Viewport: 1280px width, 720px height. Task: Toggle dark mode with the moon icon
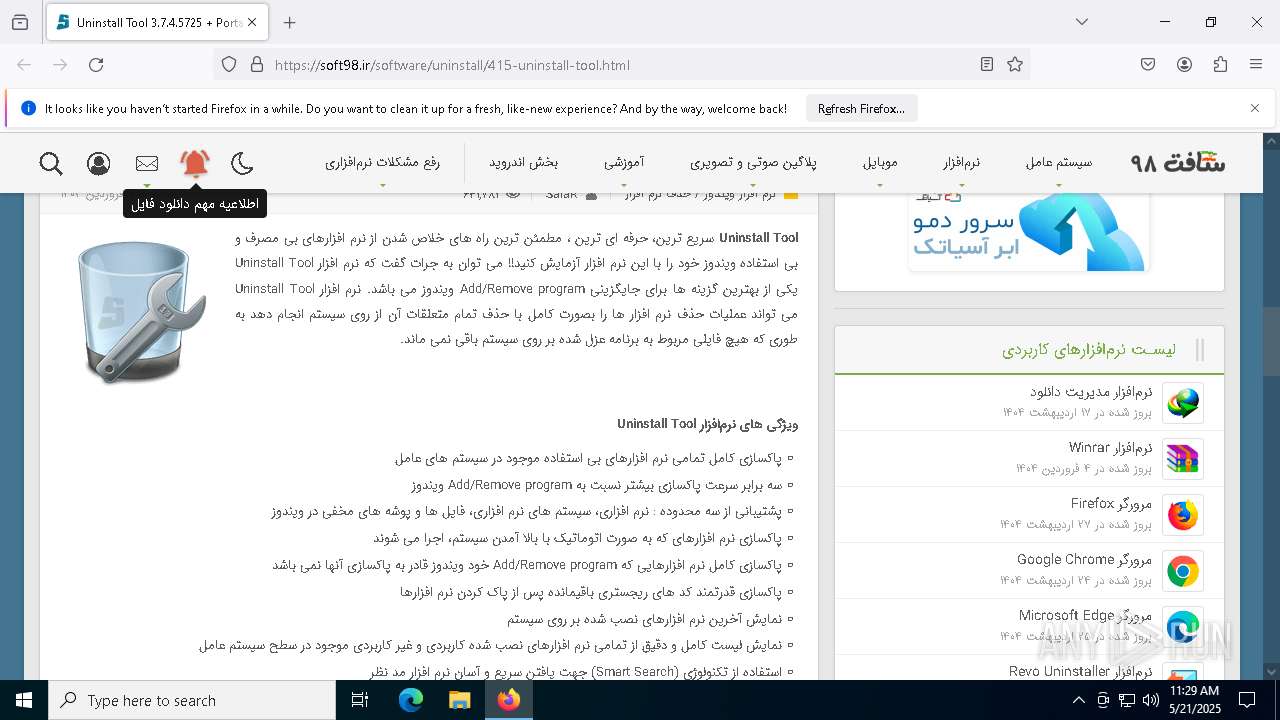[x=242, y=163]
